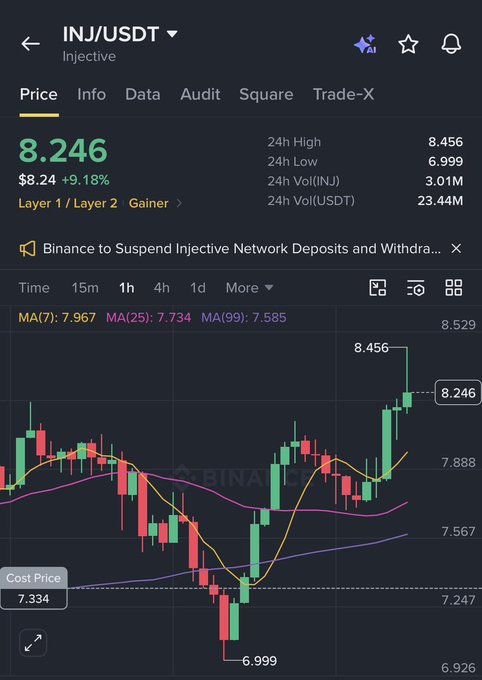Screen dimensions: 482x680
Task: Go back using the left arrow
Action: coord(30,44)
